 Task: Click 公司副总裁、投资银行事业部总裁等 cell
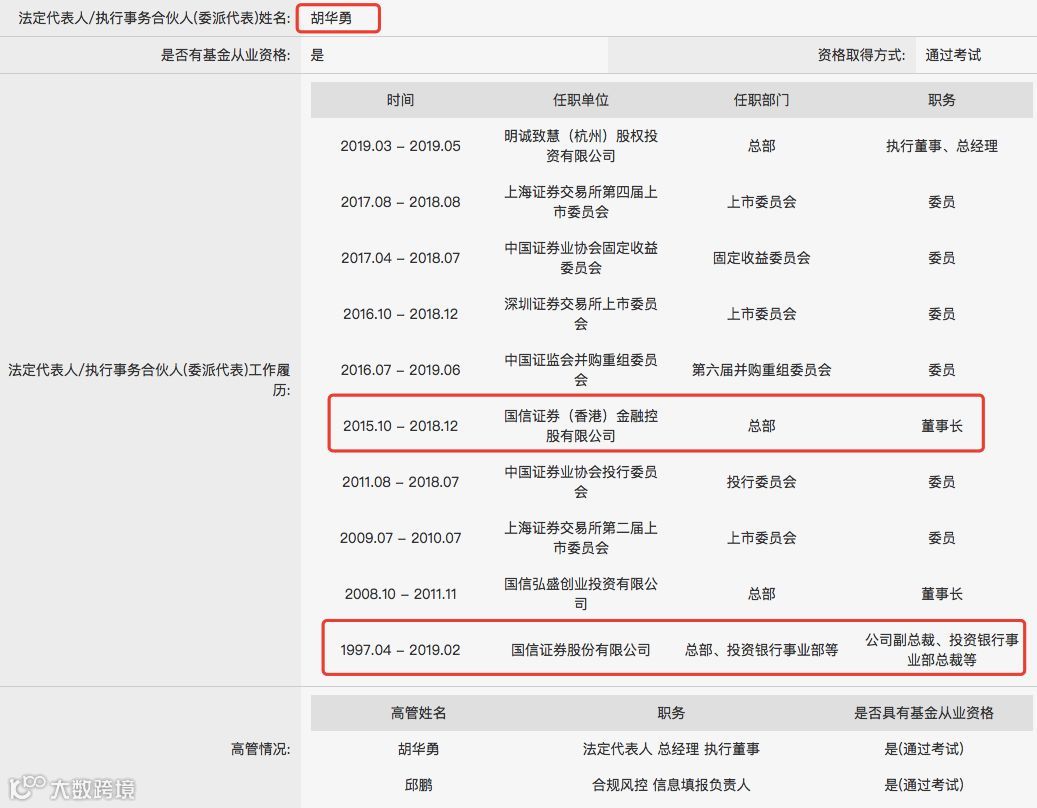click(942, 650)
